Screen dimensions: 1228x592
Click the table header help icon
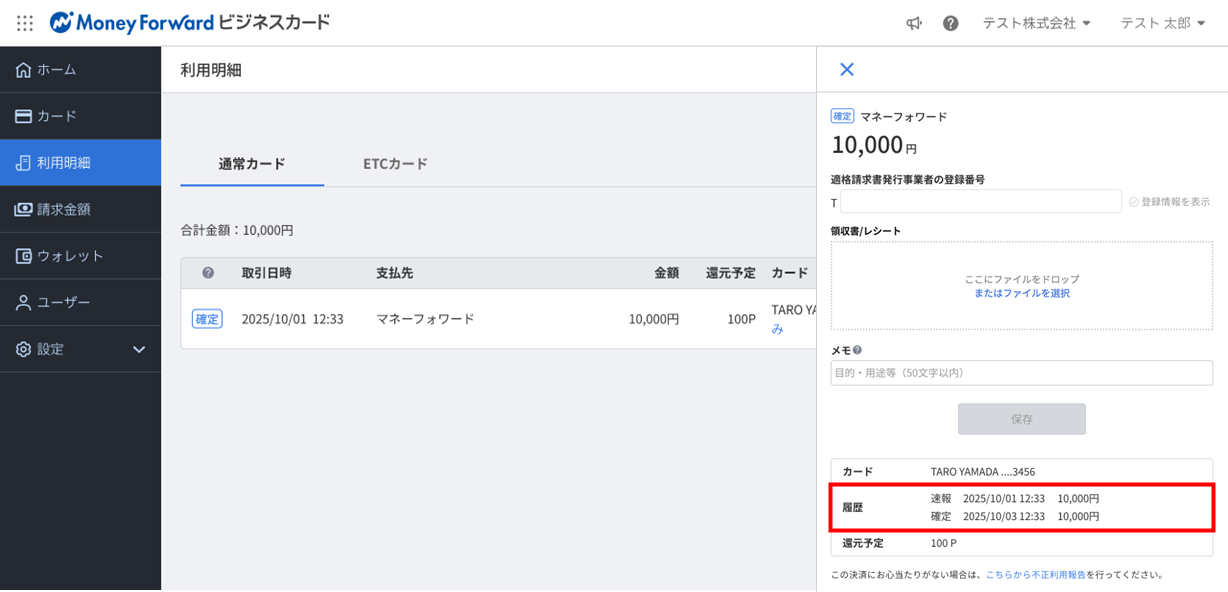coord(208,273)
